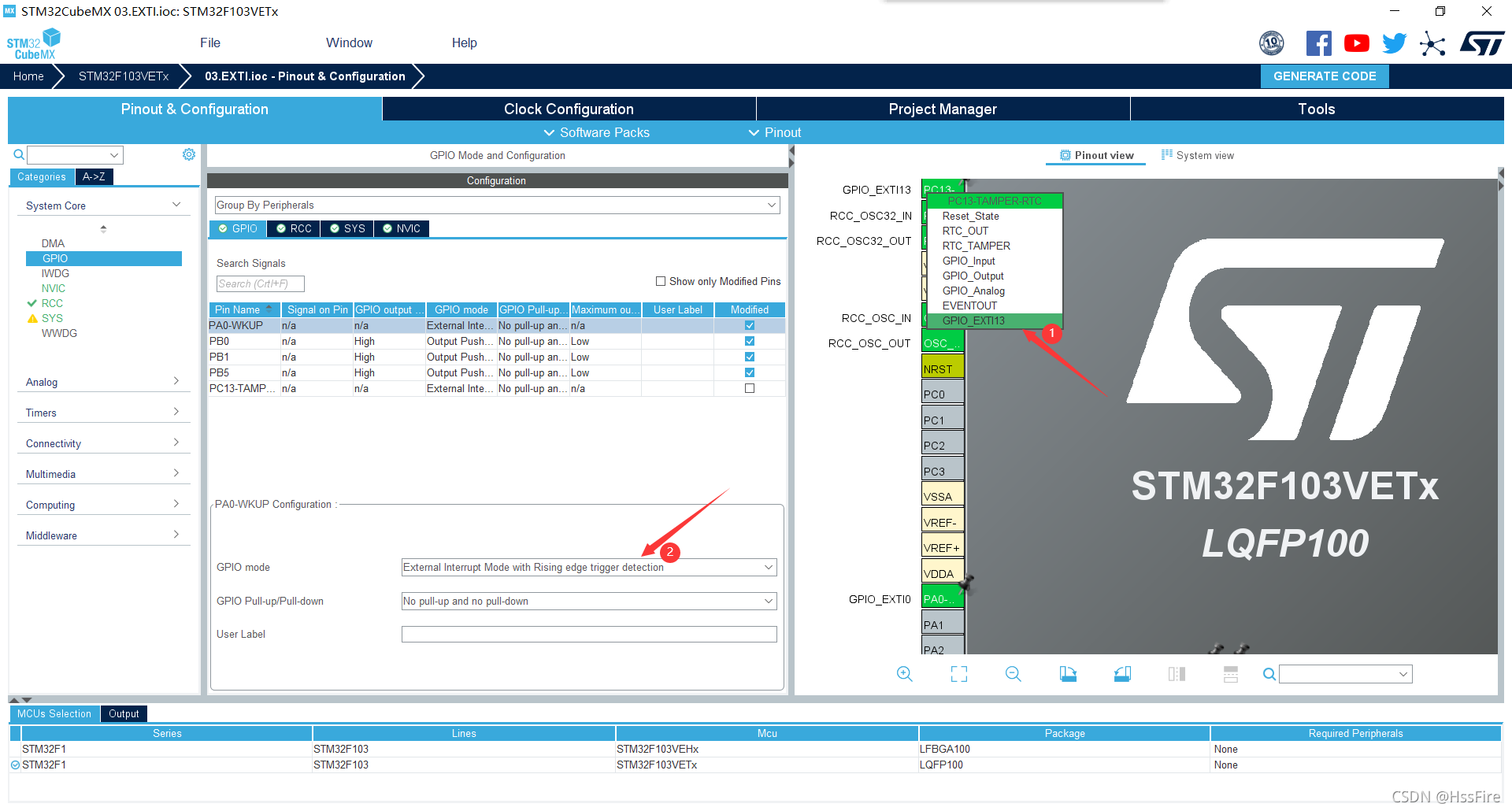This screenshot has width=1512, height=811.
Task: Click the PC3 pin on chip
Action: pyautogui.click(x=943, y=471)
